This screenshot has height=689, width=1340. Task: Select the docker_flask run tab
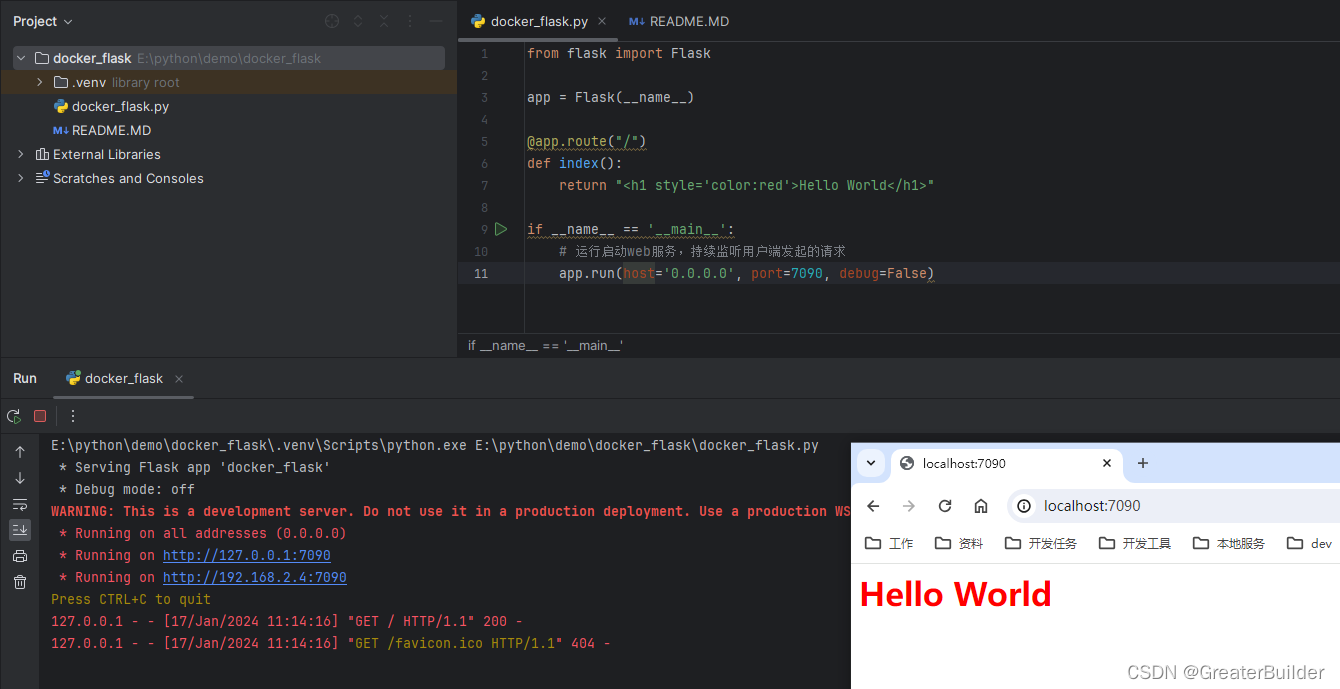click(122, 378)
